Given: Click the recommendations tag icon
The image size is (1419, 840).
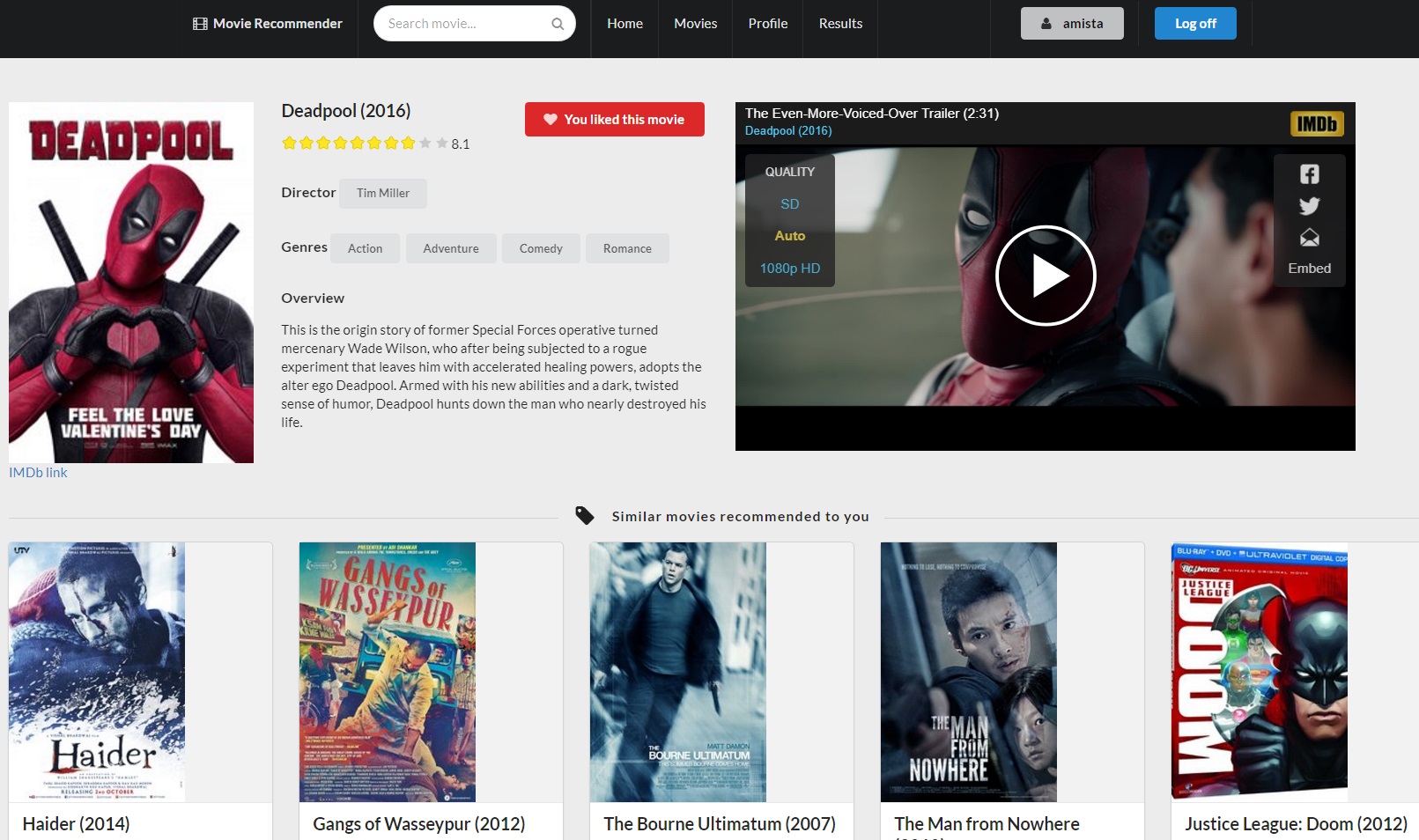Looking at the screenshot, I should tap(585, 516).
